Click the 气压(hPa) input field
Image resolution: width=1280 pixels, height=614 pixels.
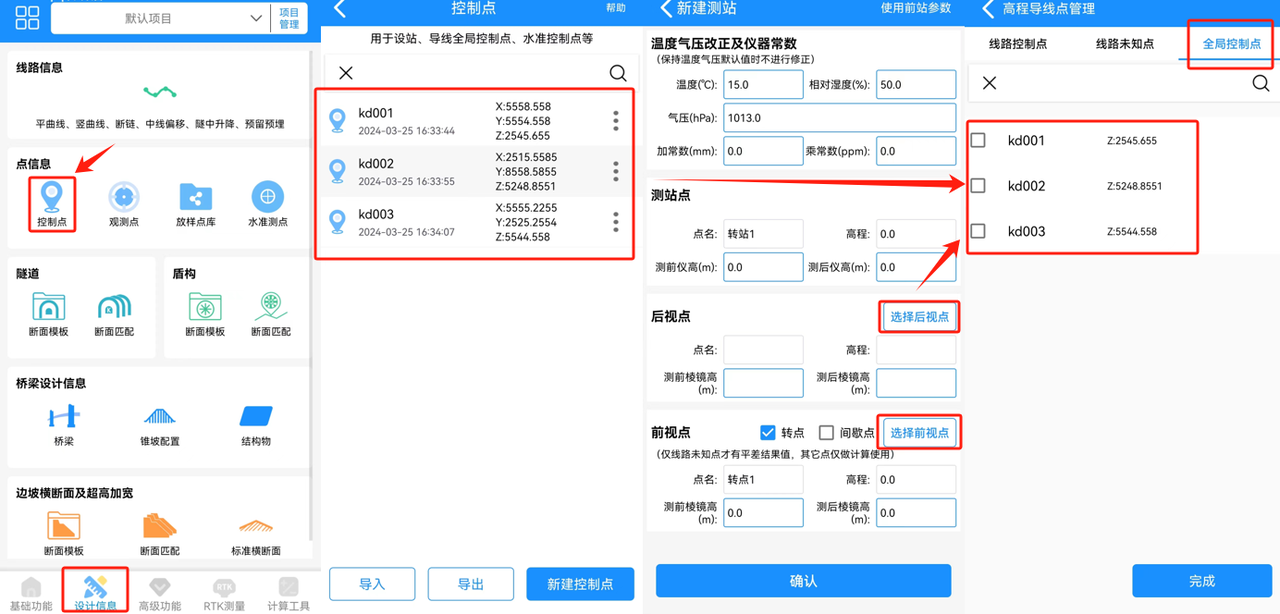(840, 118)
